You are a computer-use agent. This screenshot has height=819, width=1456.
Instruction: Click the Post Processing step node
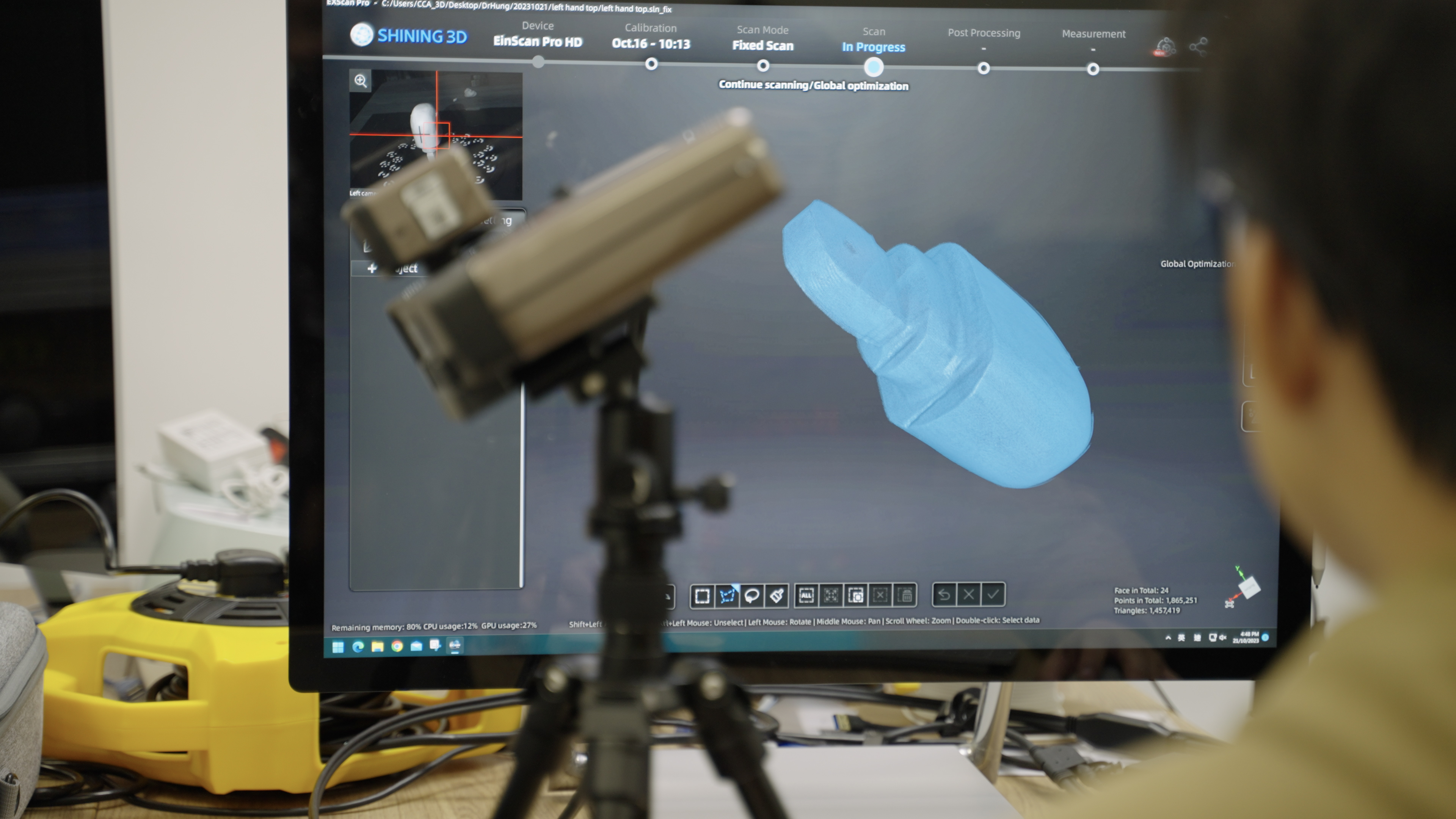[984, 68]
